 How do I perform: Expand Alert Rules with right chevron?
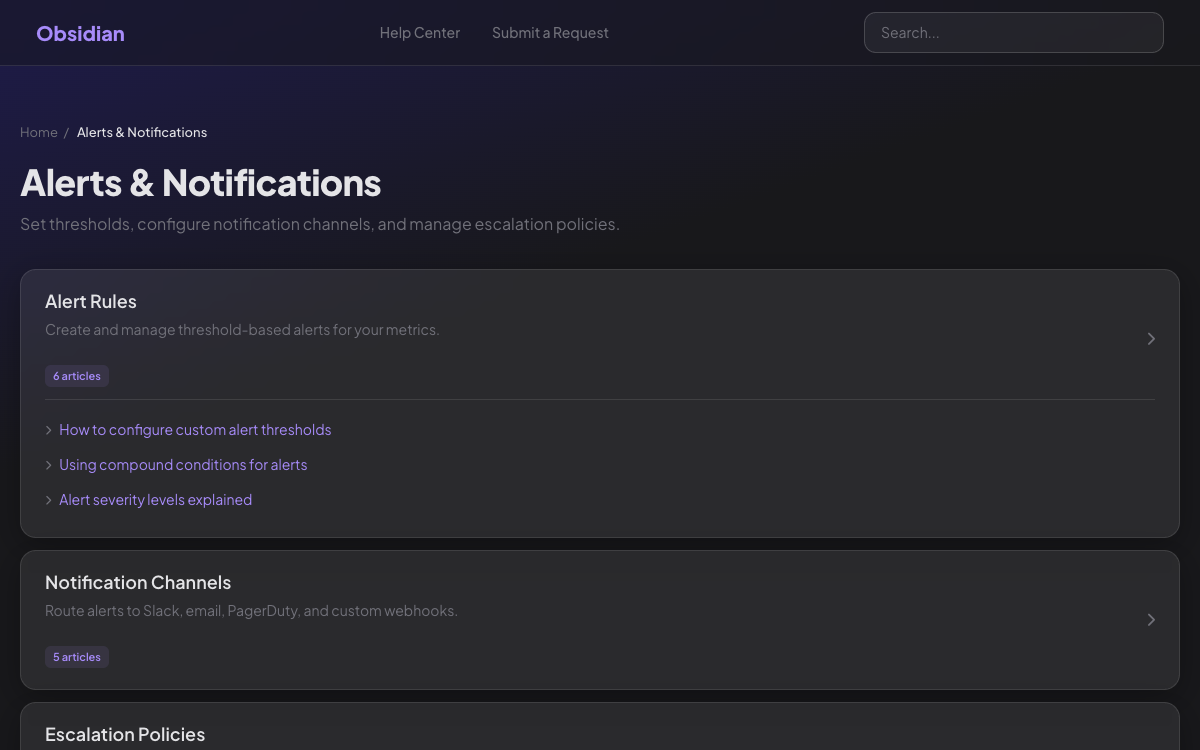point(1151,339)
